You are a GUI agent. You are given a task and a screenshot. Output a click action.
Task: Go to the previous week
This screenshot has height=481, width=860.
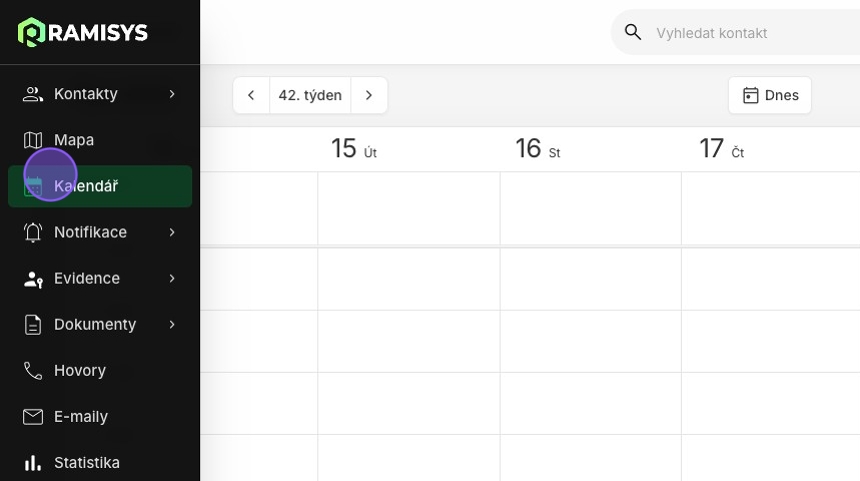tap(251, 95)
